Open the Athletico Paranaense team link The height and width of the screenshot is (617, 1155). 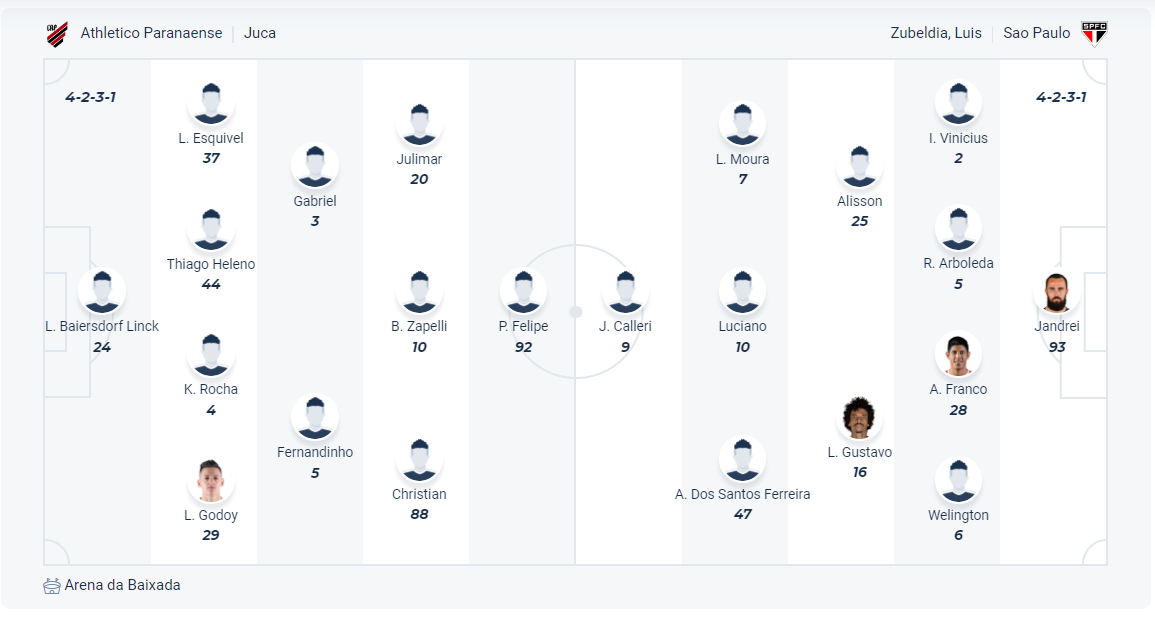click(x=151, y=33)
